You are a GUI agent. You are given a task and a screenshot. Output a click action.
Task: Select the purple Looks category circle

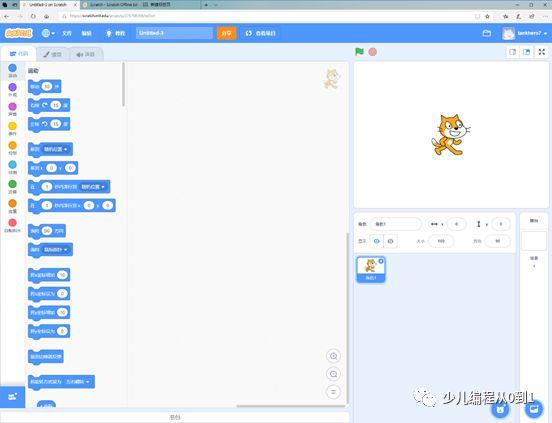12,87
